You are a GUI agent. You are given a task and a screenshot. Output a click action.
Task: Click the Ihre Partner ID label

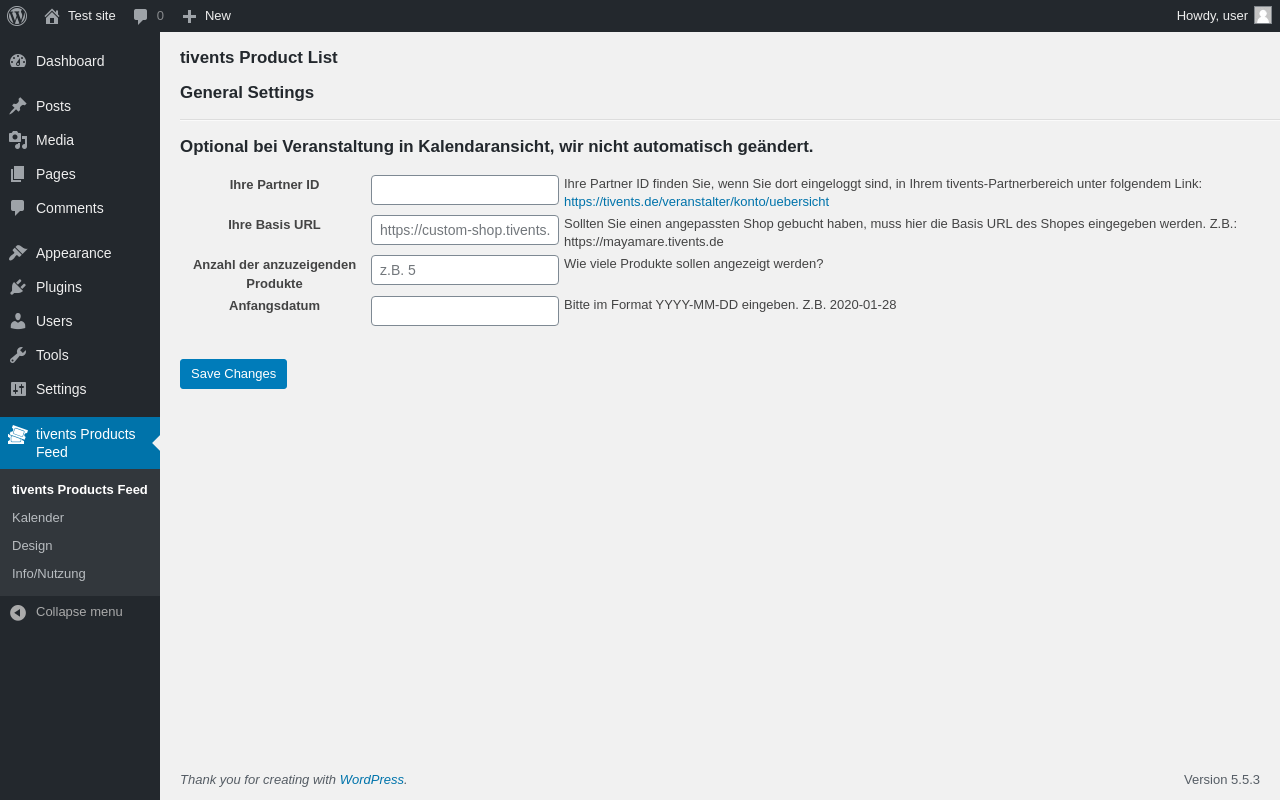(274, 185)
